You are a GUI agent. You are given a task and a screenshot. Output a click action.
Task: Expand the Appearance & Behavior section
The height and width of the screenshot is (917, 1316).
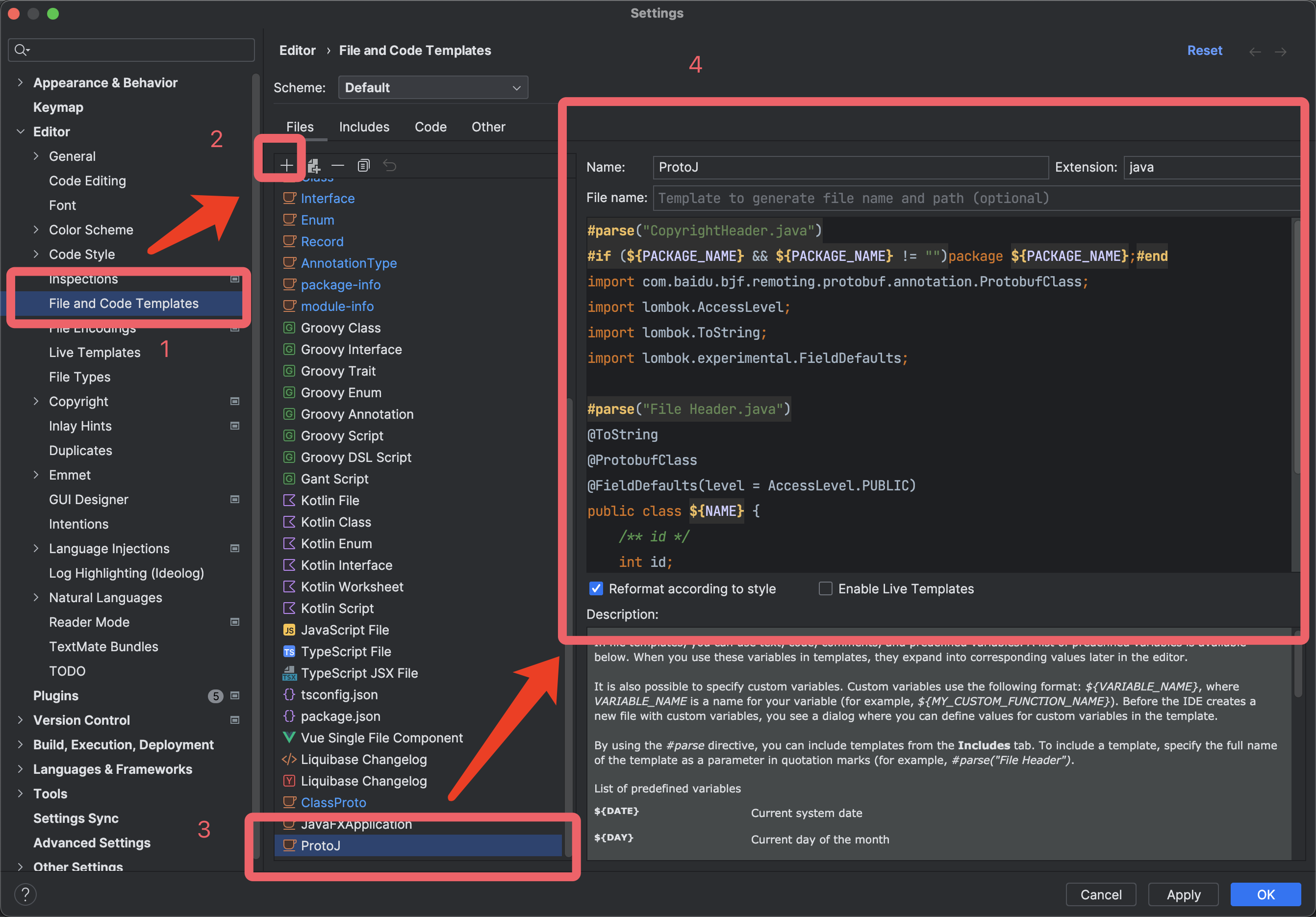tap(20, 82)
